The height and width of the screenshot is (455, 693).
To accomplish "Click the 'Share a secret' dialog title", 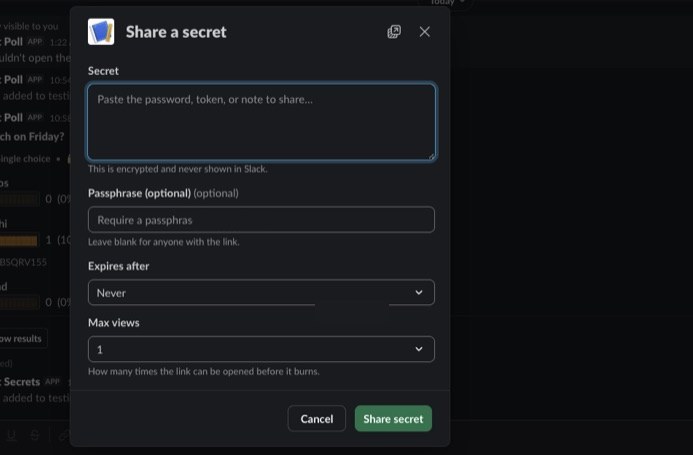I will (x=176, y=32).
